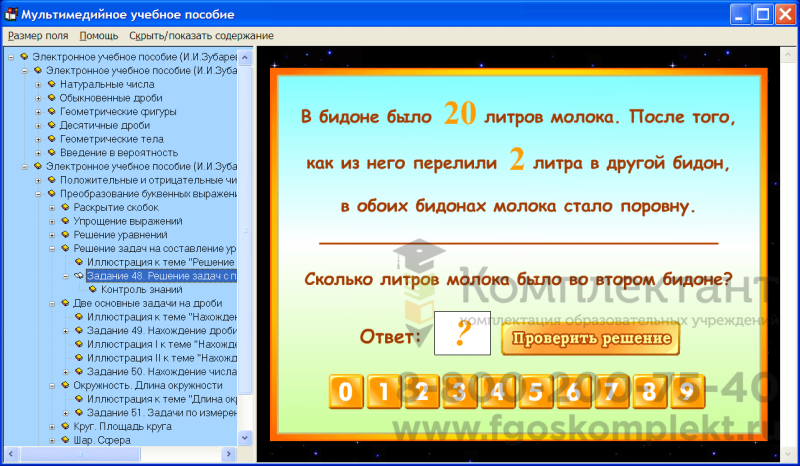Select Задание 48. Решение задач item
Screen dimensions: 800x466
161,276
